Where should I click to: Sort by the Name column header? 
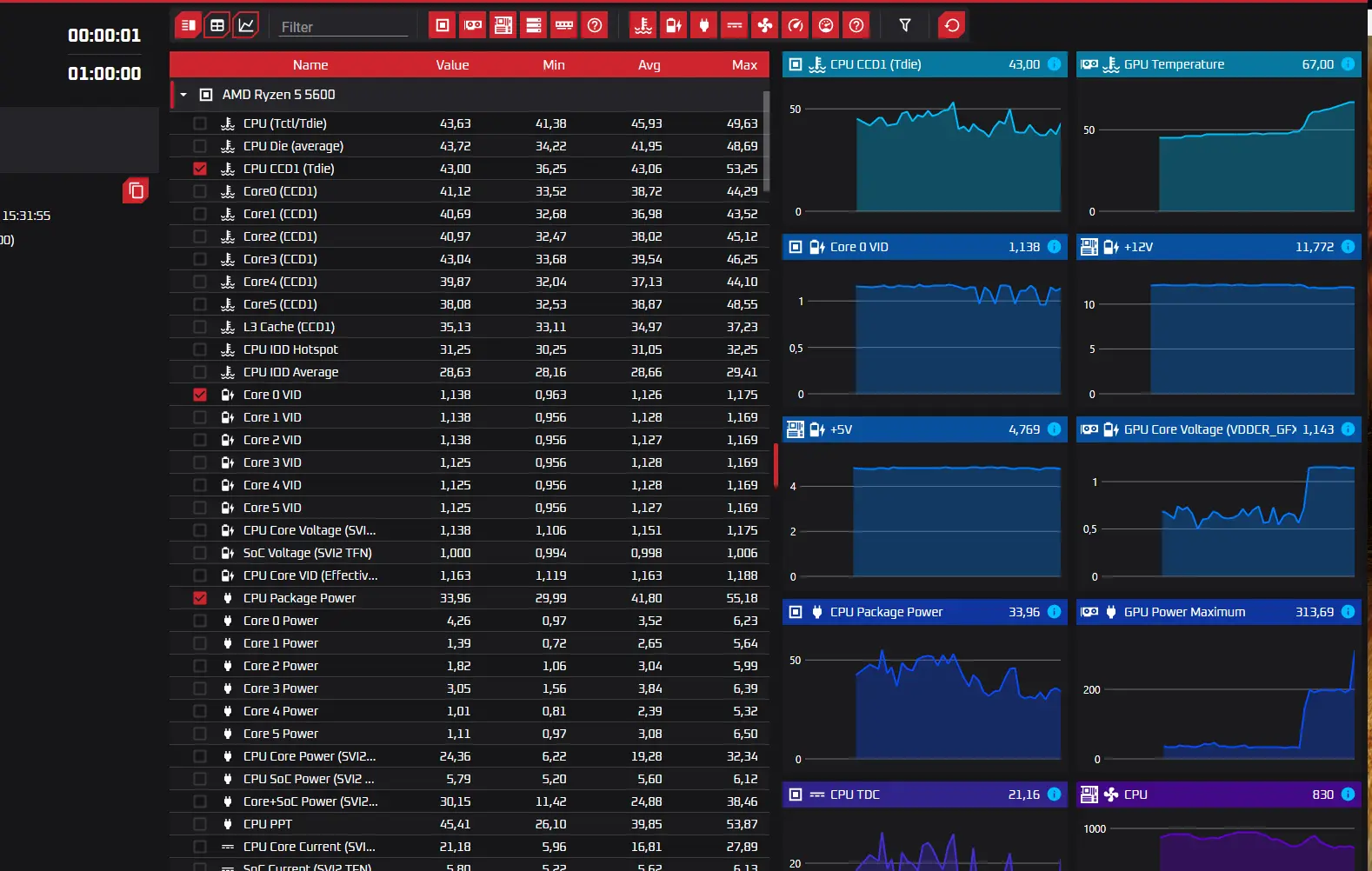pos(310,65)
